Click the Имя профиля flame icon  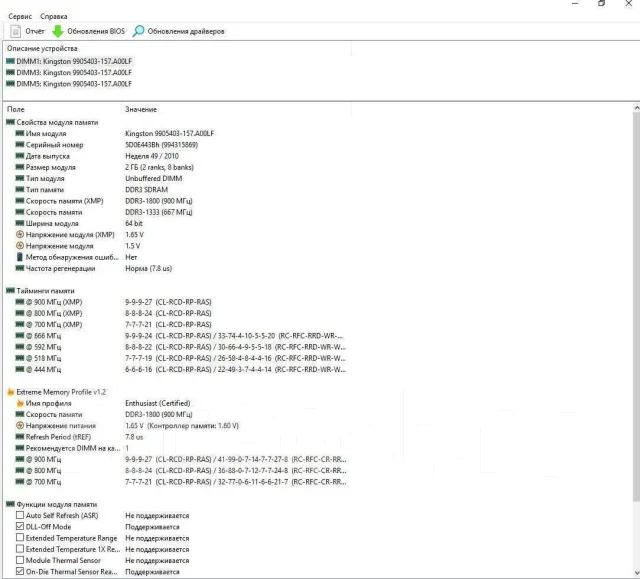pos(20,403)
